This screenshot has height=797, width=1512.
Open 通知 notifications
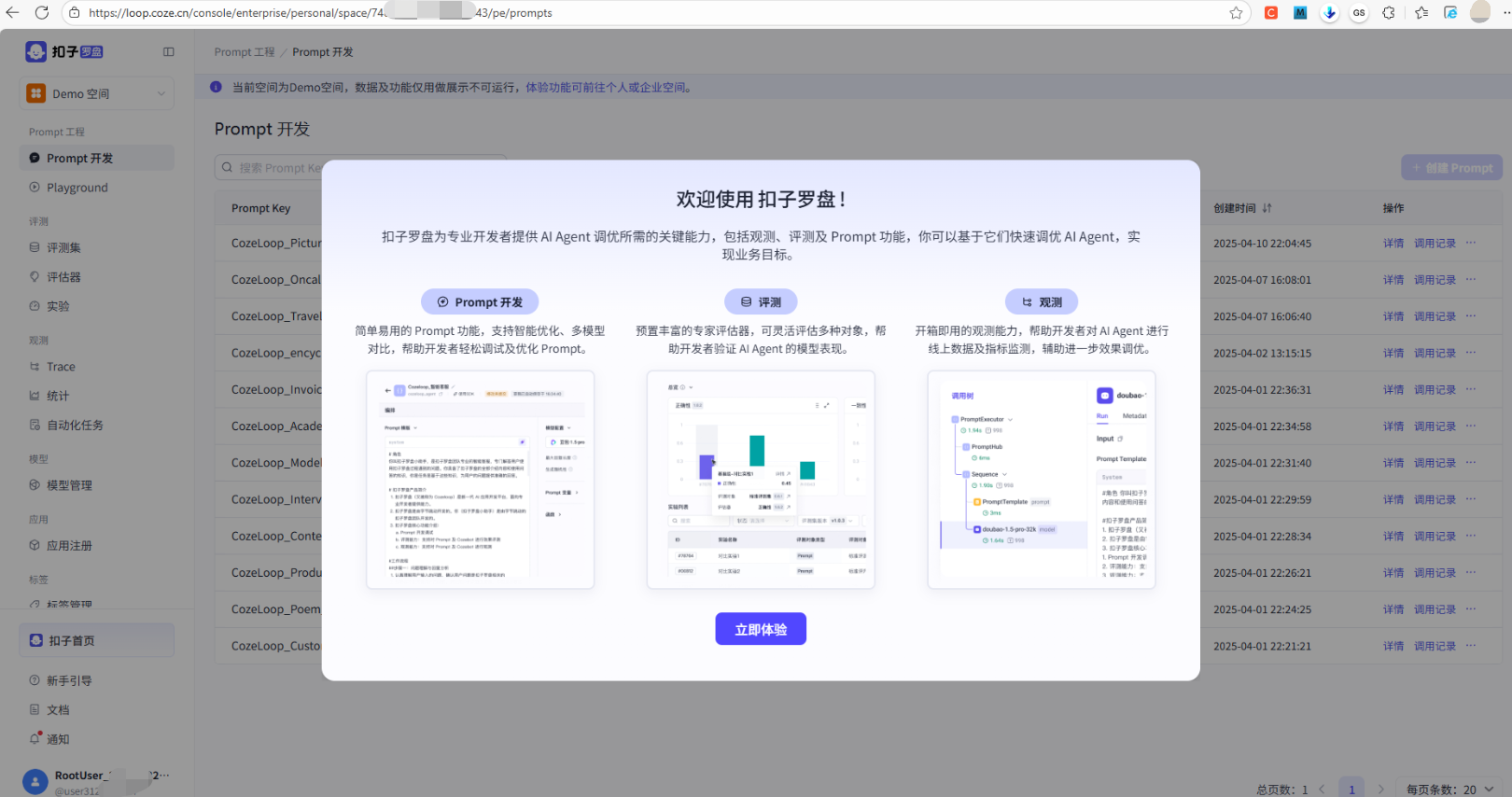point(97,738)
